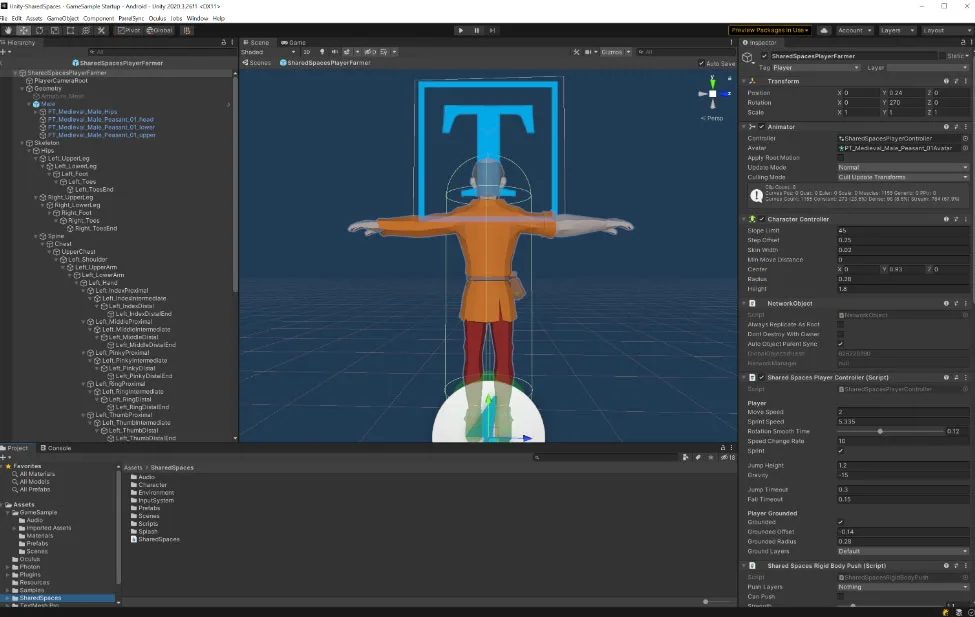975x617 pixels.
Task: Click the Step frame button
Action: click(x=492, y=30)
